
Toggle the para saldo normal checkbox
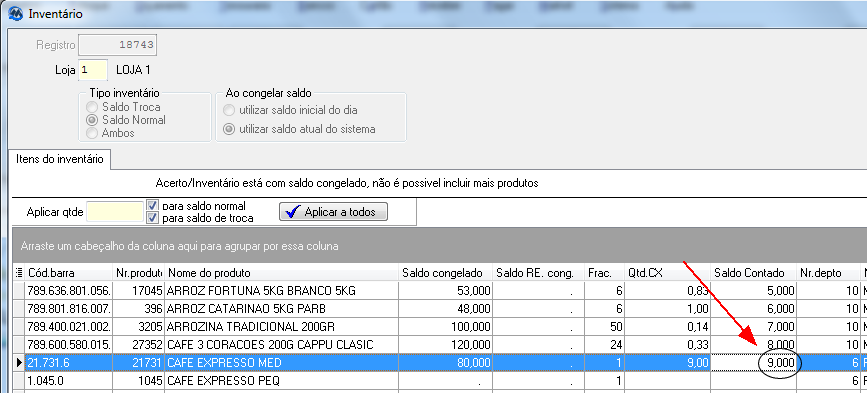pos(153,206)
